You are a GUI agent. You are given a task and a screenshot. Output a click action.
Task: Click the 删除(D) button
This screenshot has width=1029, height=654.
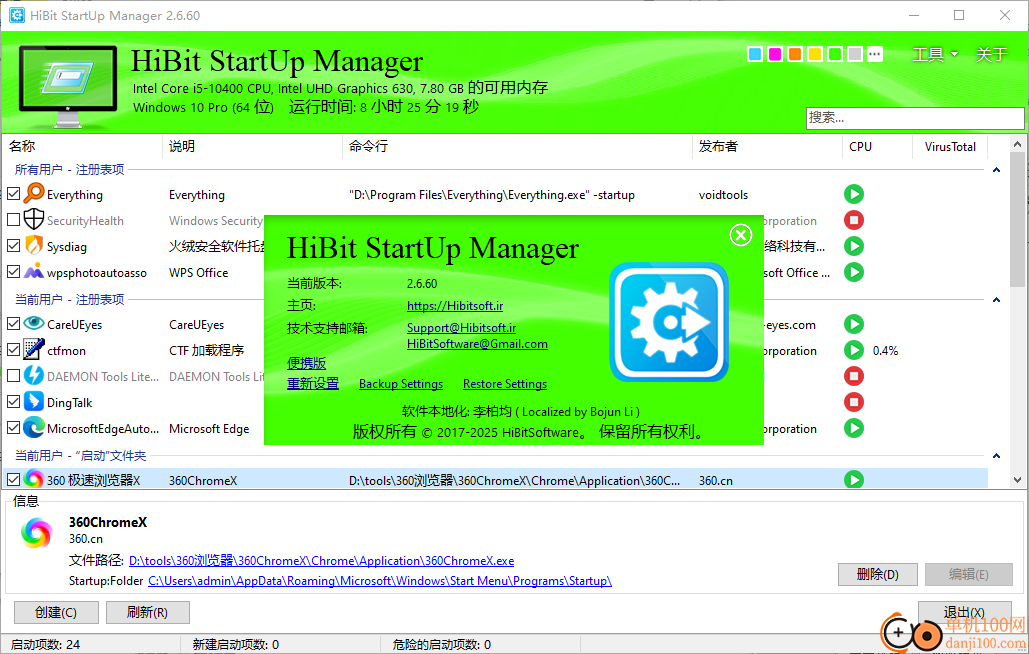pyautogui.click(x=877, y=575)
